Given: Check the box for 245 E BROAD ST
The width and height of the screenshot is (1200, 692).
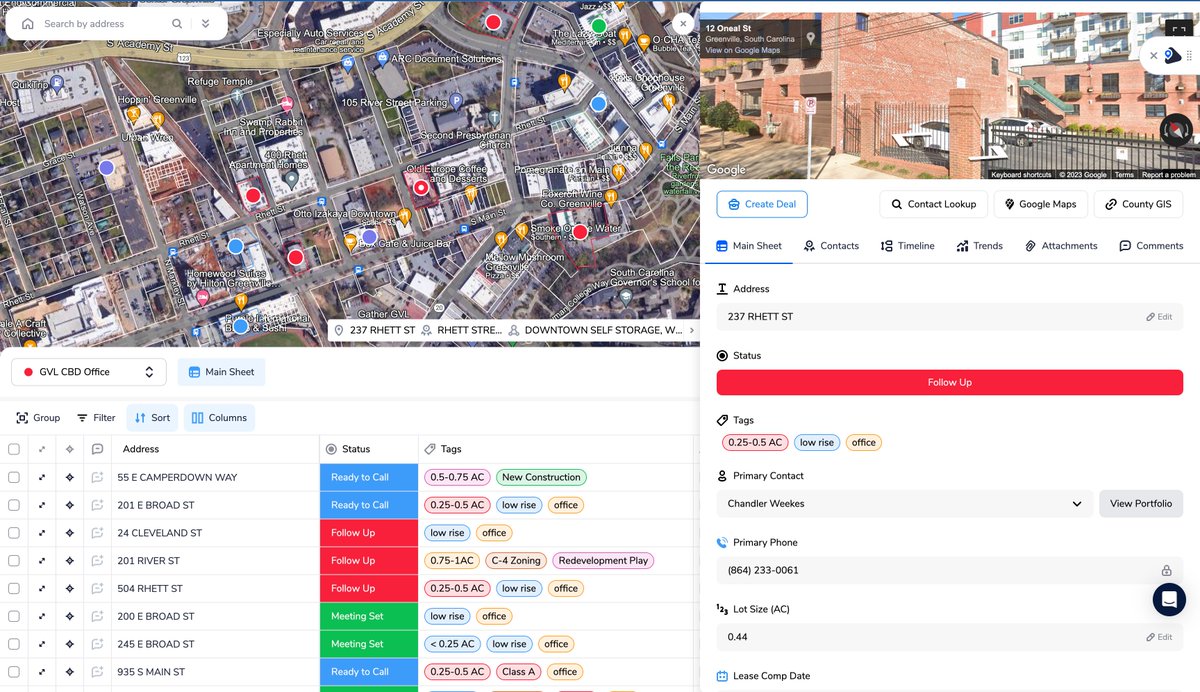Looking at the screenshot, I should [14, 644].
